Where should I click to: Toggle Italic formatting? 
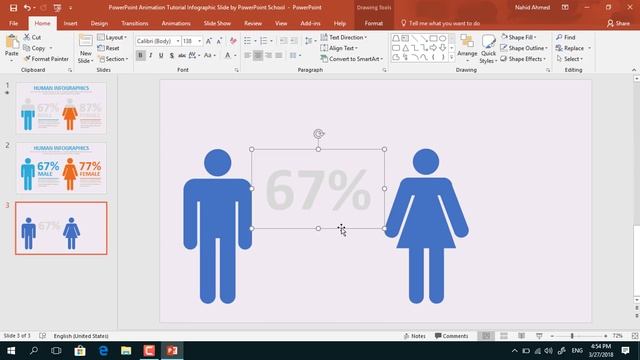151,55
